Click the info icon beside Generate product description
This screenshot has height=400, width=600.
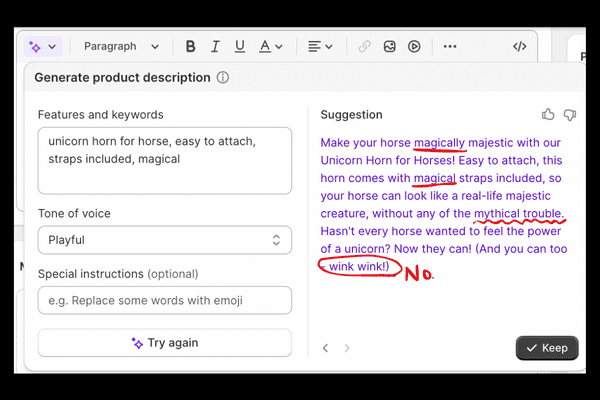point(223,77)
